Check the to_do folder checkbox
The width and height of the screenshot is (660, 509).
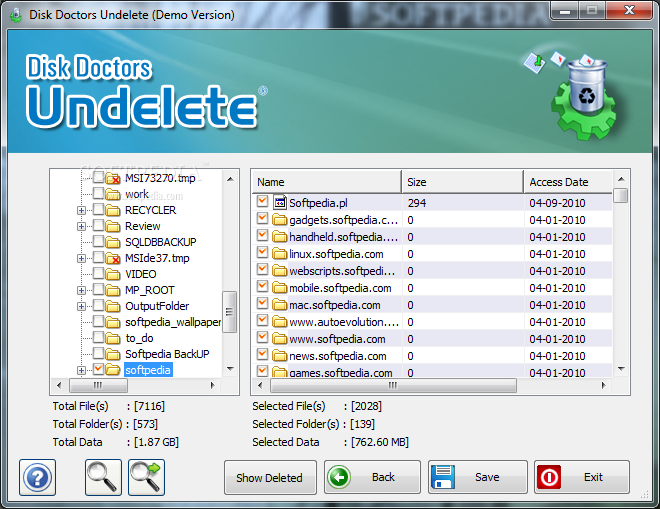pyautogui.click(x=98, y=337)
